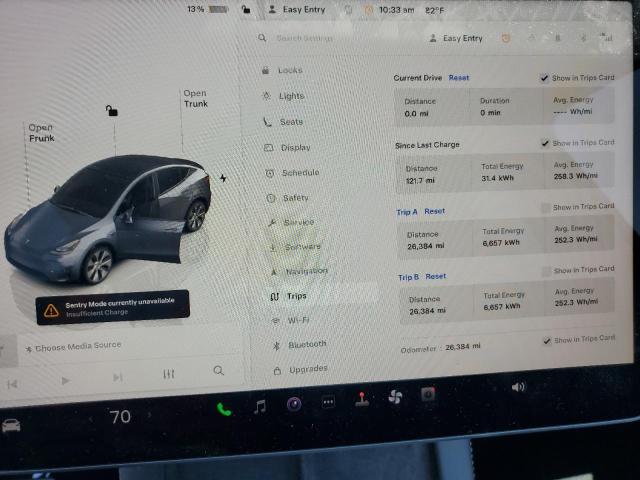640x480 pixels.
Task: Open the Navigation settings menu
Action: [299, 271]
